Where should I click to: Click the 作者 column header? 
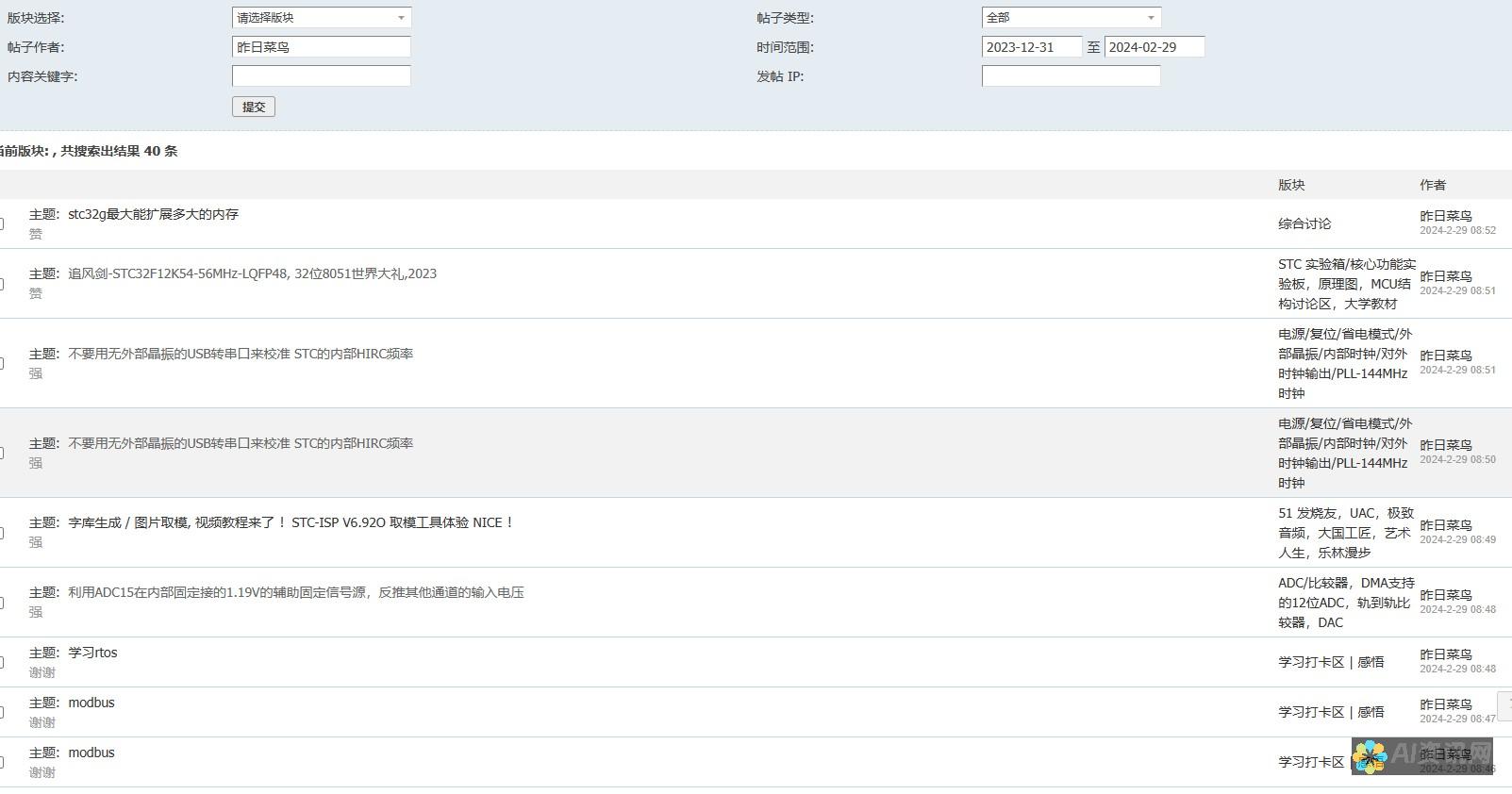coord(1433,185)
